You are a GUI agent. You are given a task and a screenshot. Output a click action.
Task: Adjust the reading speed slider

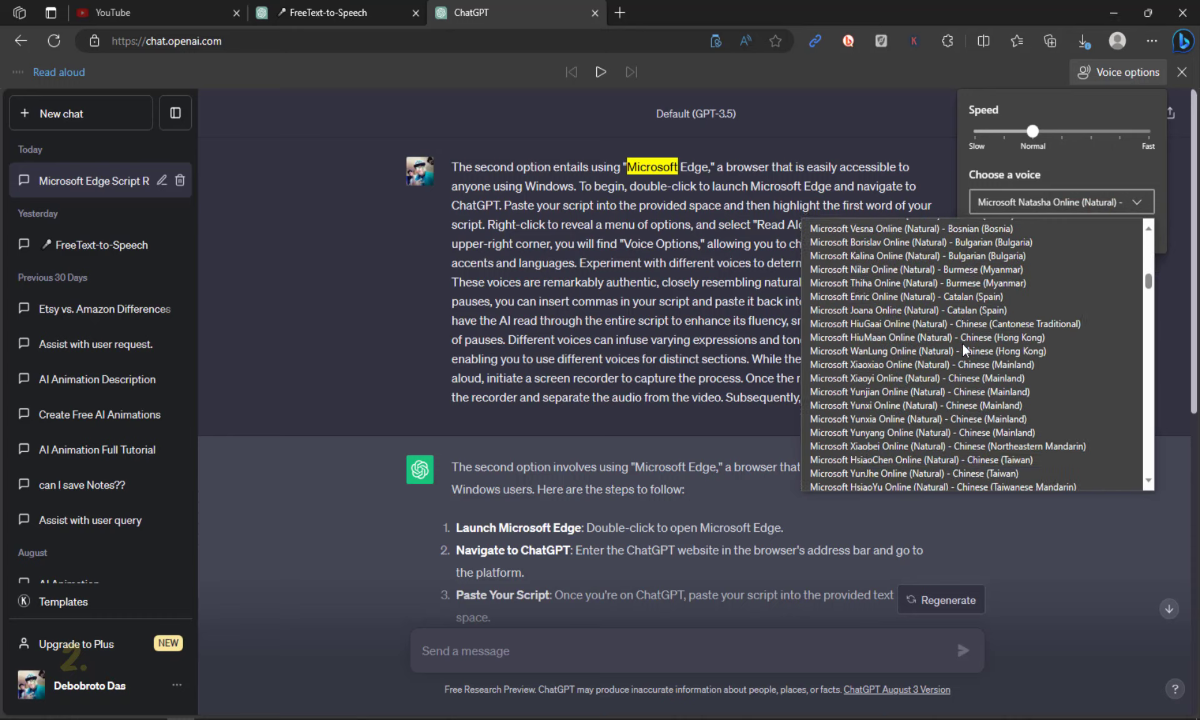coord(1032,131)
